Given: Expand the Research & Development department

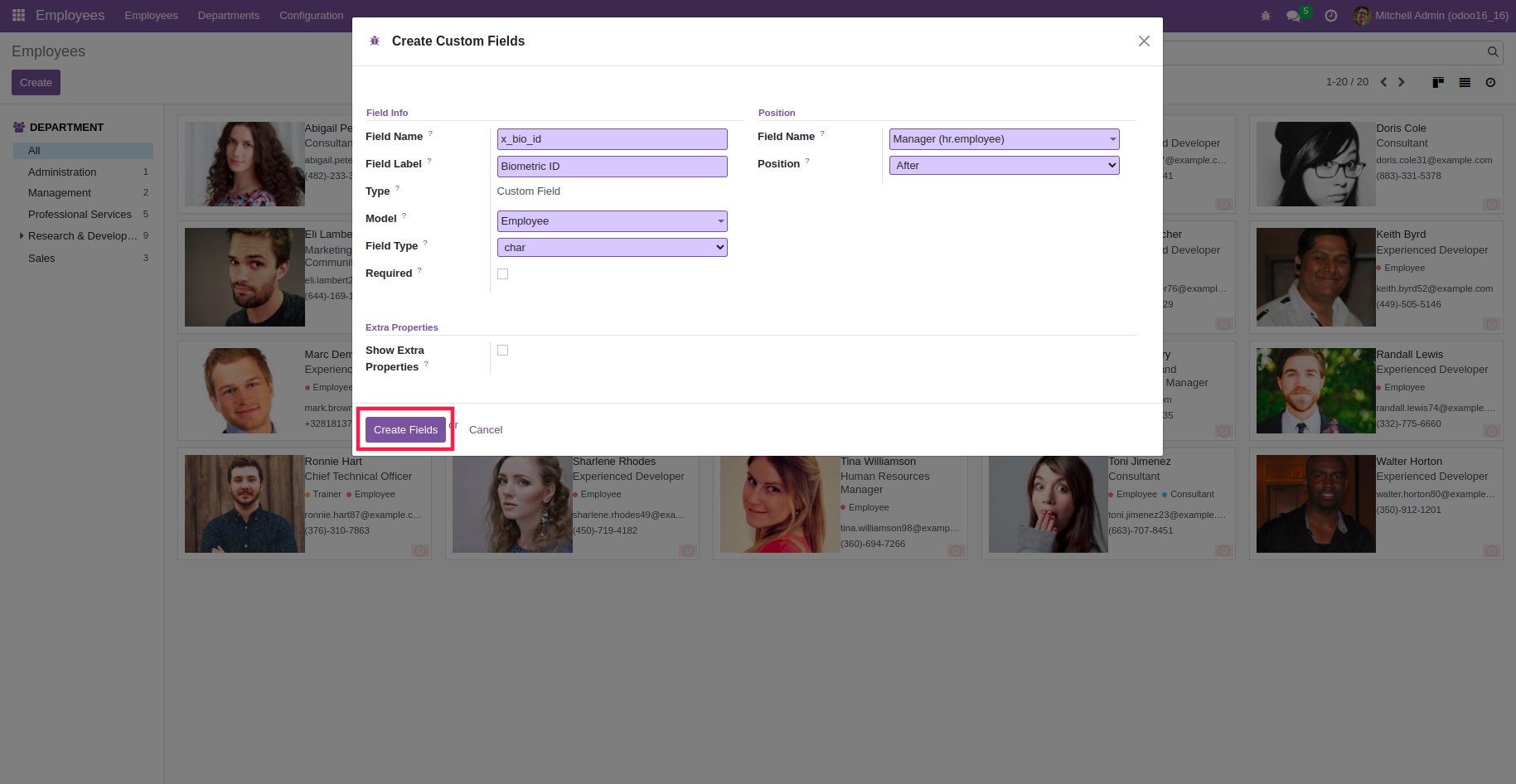Looking at the screenshot, I should (x=22, y=236).
